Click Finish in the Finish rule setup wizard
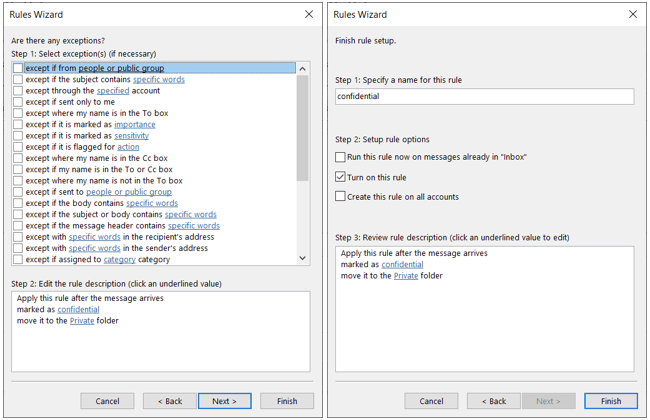The image size is (650, 420). [x=611, y=401]
